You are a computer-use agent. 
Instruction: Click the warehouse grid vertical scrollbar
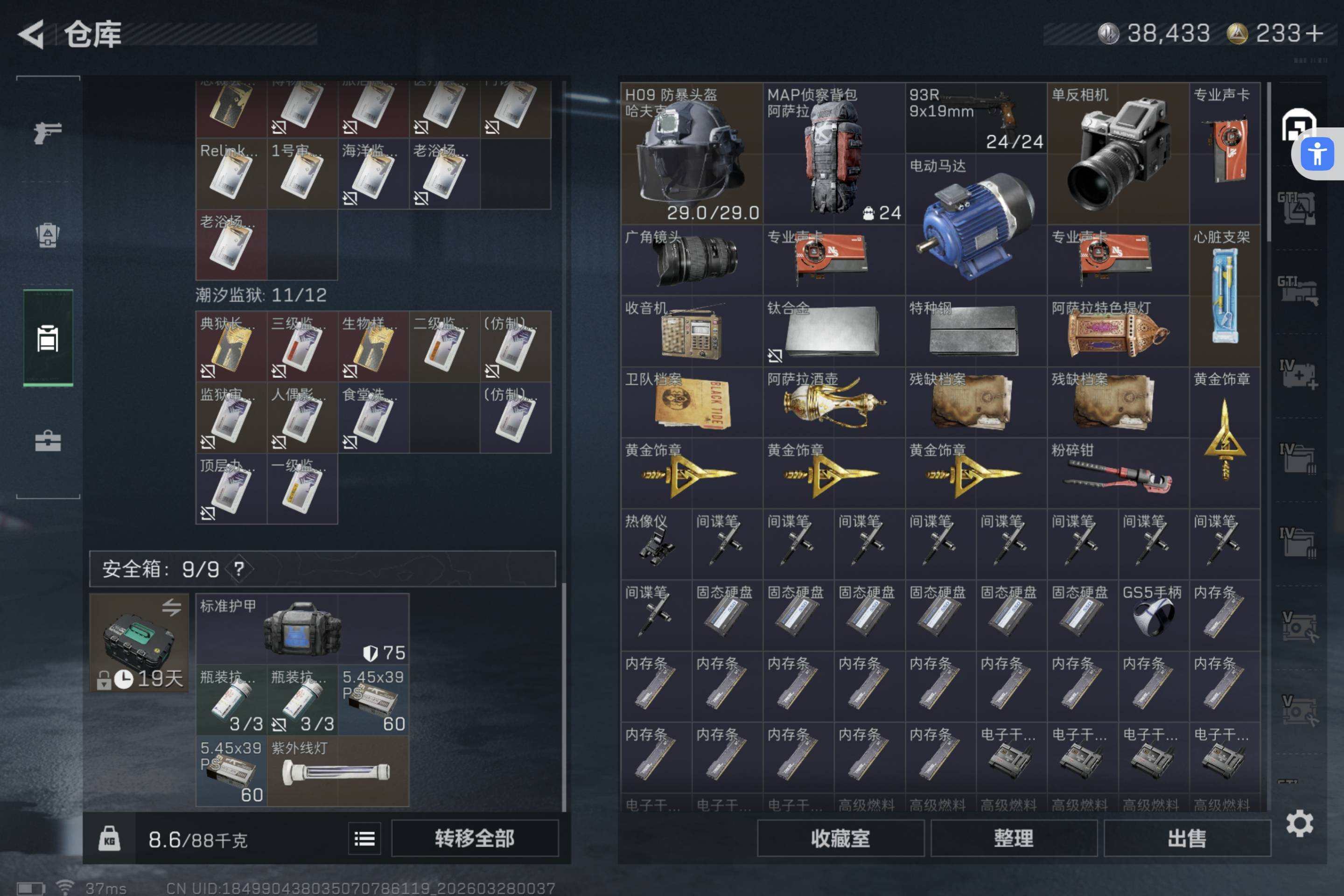(1268, 163)
